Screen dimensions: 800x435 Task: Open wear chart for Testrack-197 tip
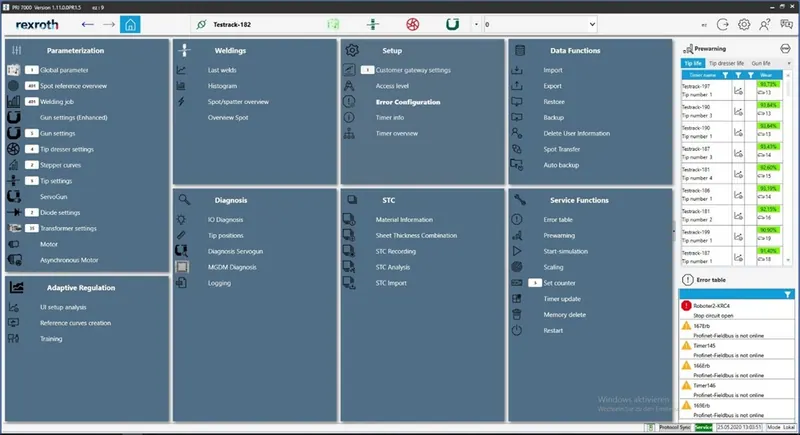point(738,90)
